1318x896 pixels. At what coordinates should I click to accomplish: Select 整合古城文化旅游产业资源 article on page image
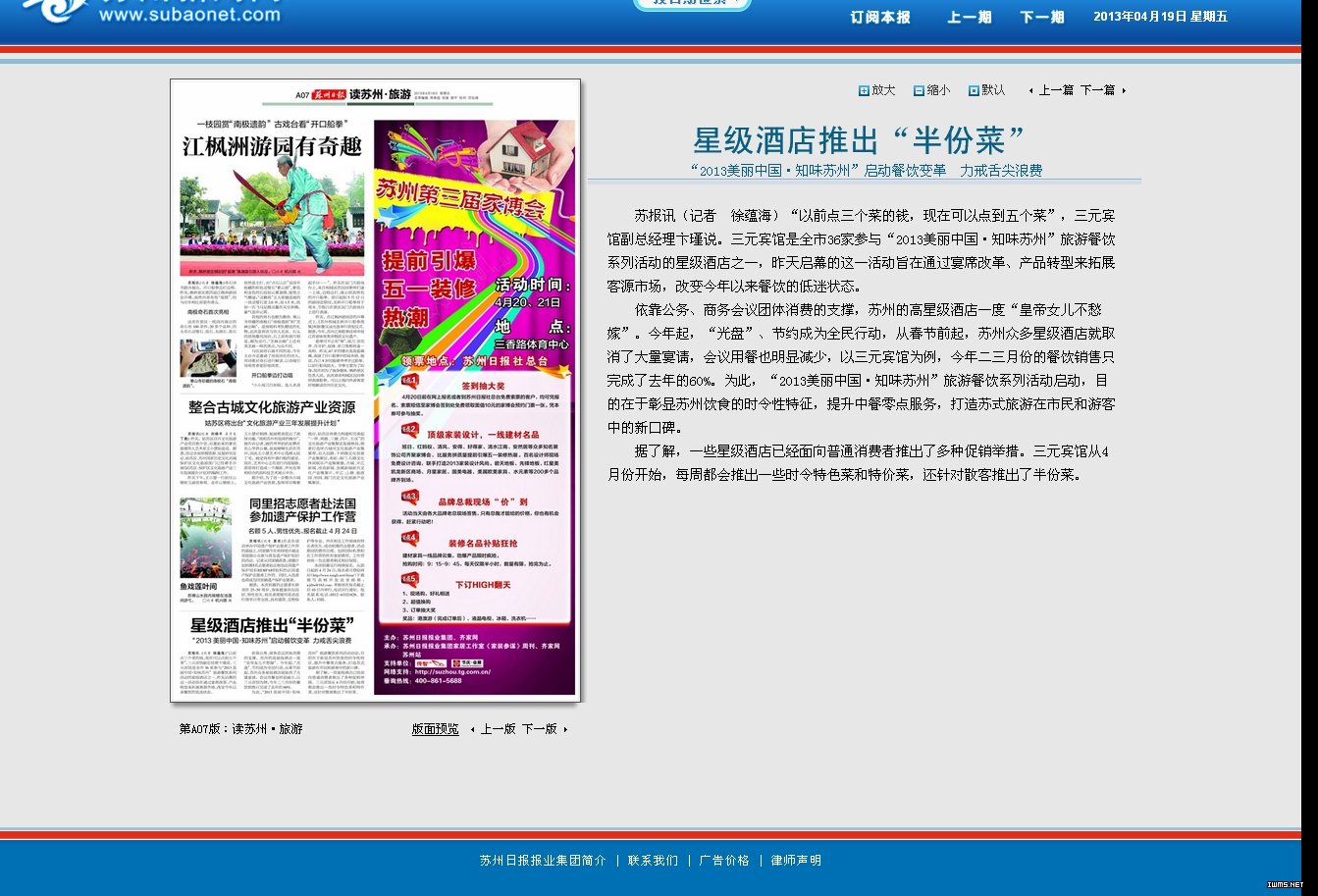click(x=272, y=407)
